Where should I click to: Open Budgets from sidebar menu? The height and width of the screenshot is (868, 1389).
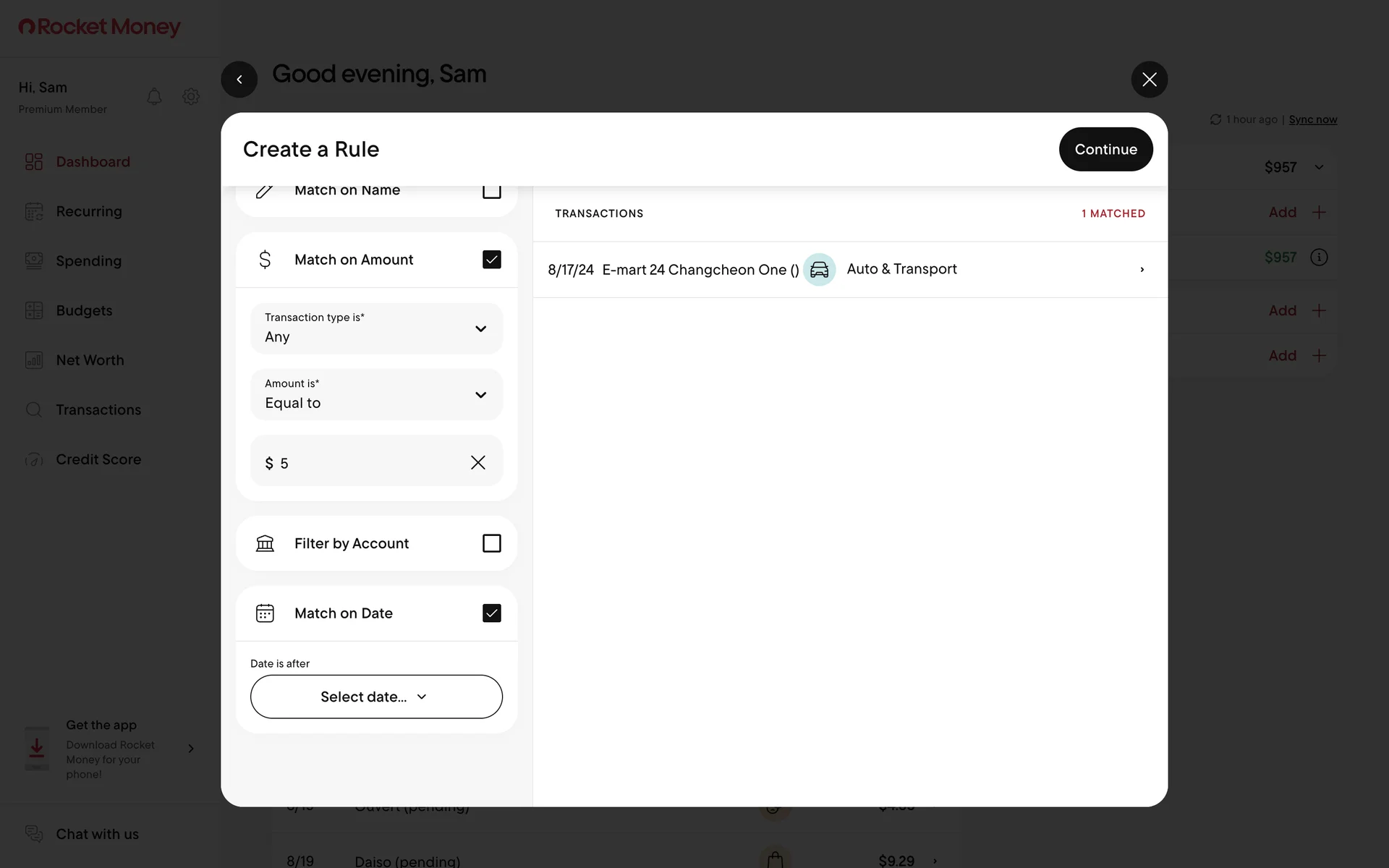84,311
